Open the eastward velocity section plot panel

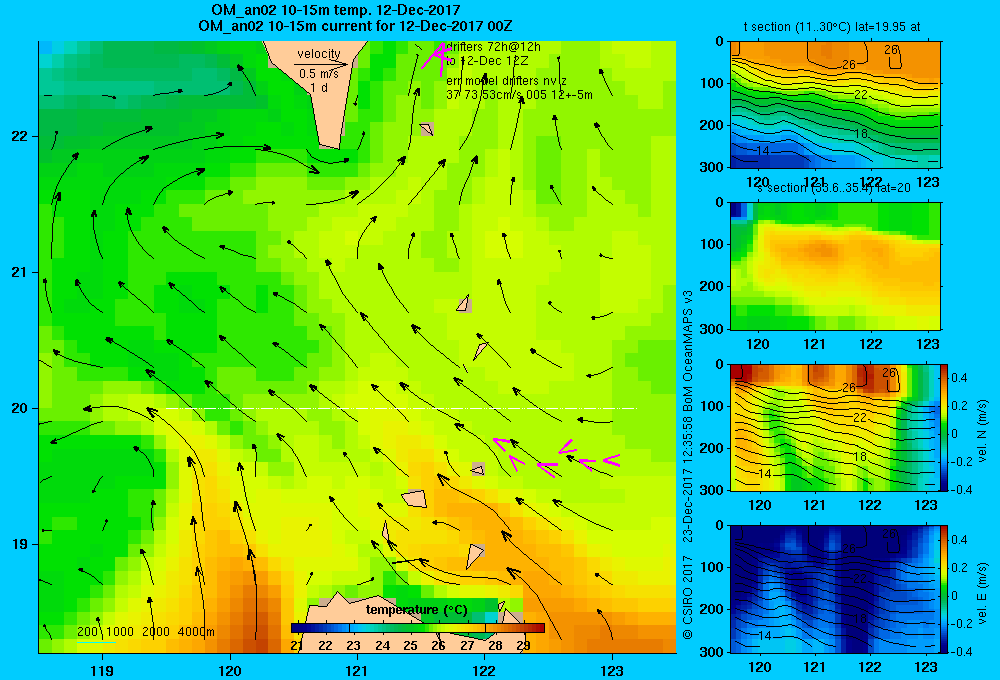click(x=835, y=589)
